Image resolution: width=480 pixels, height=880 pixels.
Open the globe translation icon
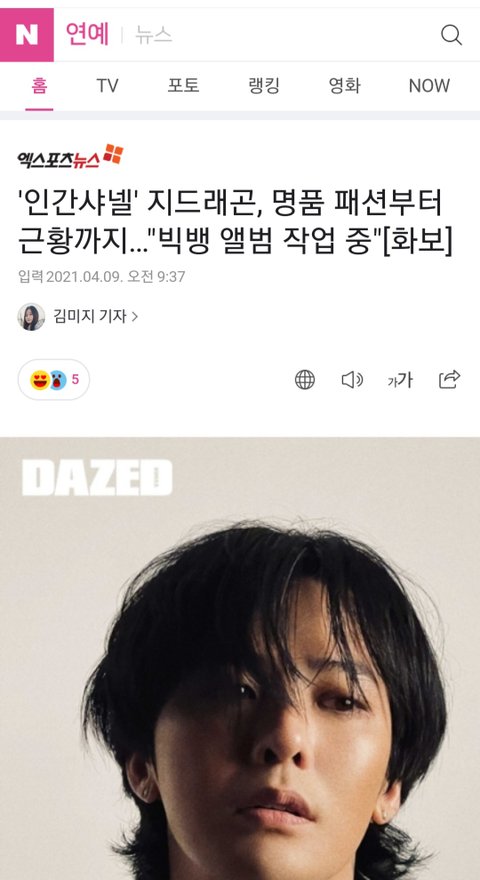pos(305,380)
